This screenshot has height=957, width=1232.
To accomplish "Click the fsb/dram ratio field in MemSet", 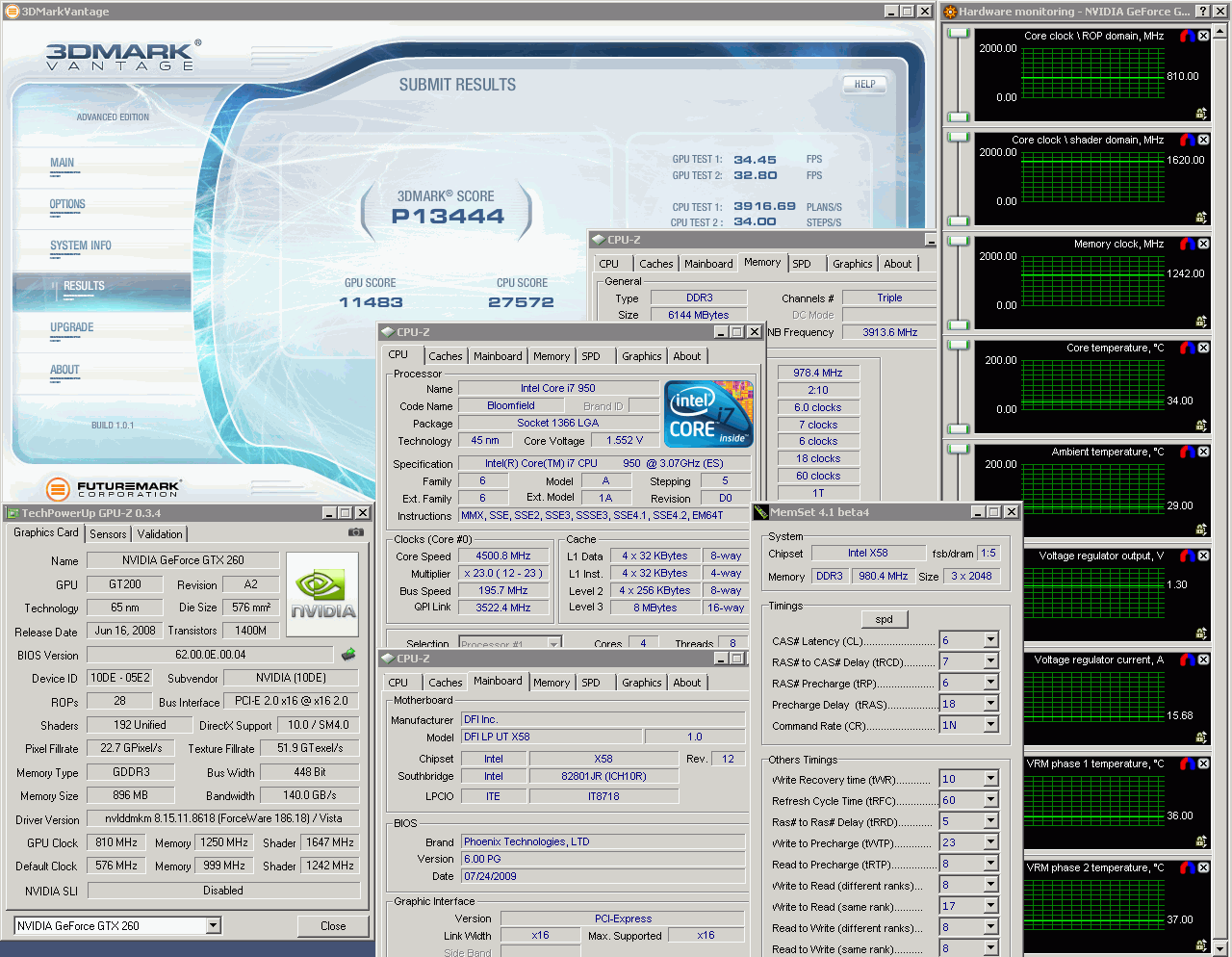I will 988,554.
